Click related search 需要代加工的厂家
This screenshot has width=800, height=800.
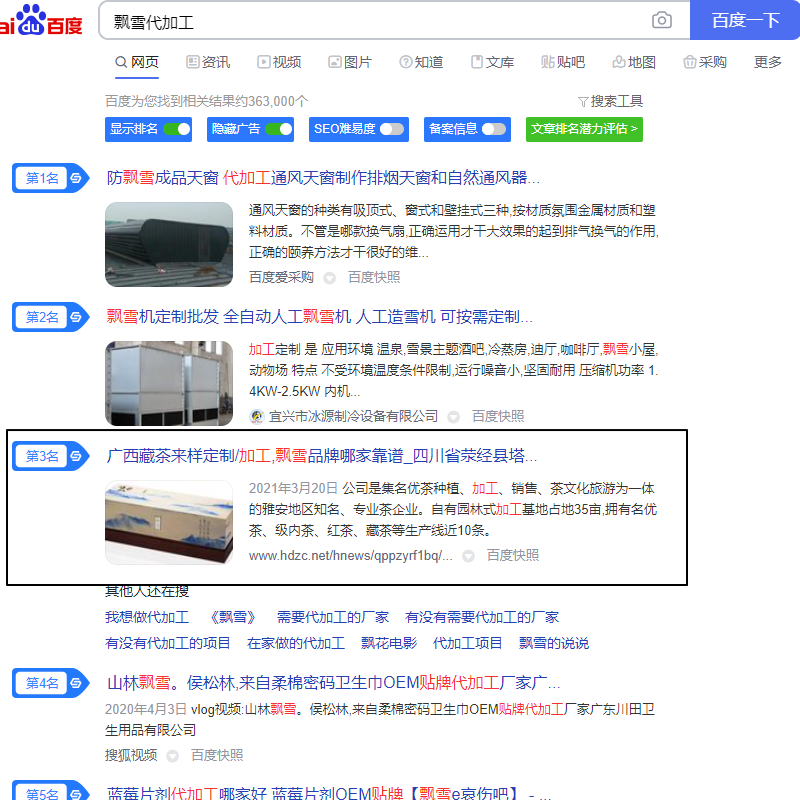tap(333, 617)
